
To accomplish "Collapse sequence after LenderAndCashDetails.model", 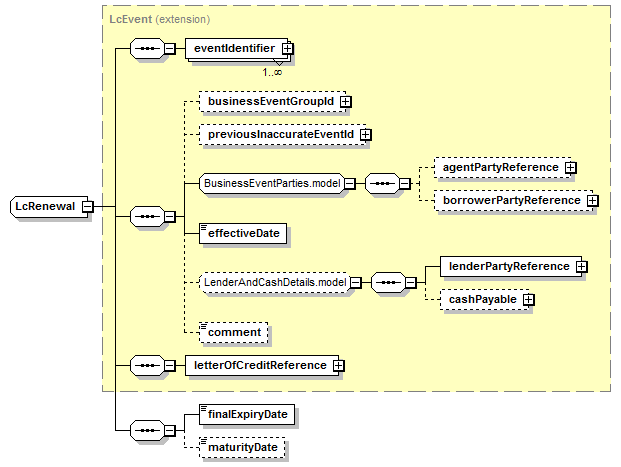I will pos(411,282).
